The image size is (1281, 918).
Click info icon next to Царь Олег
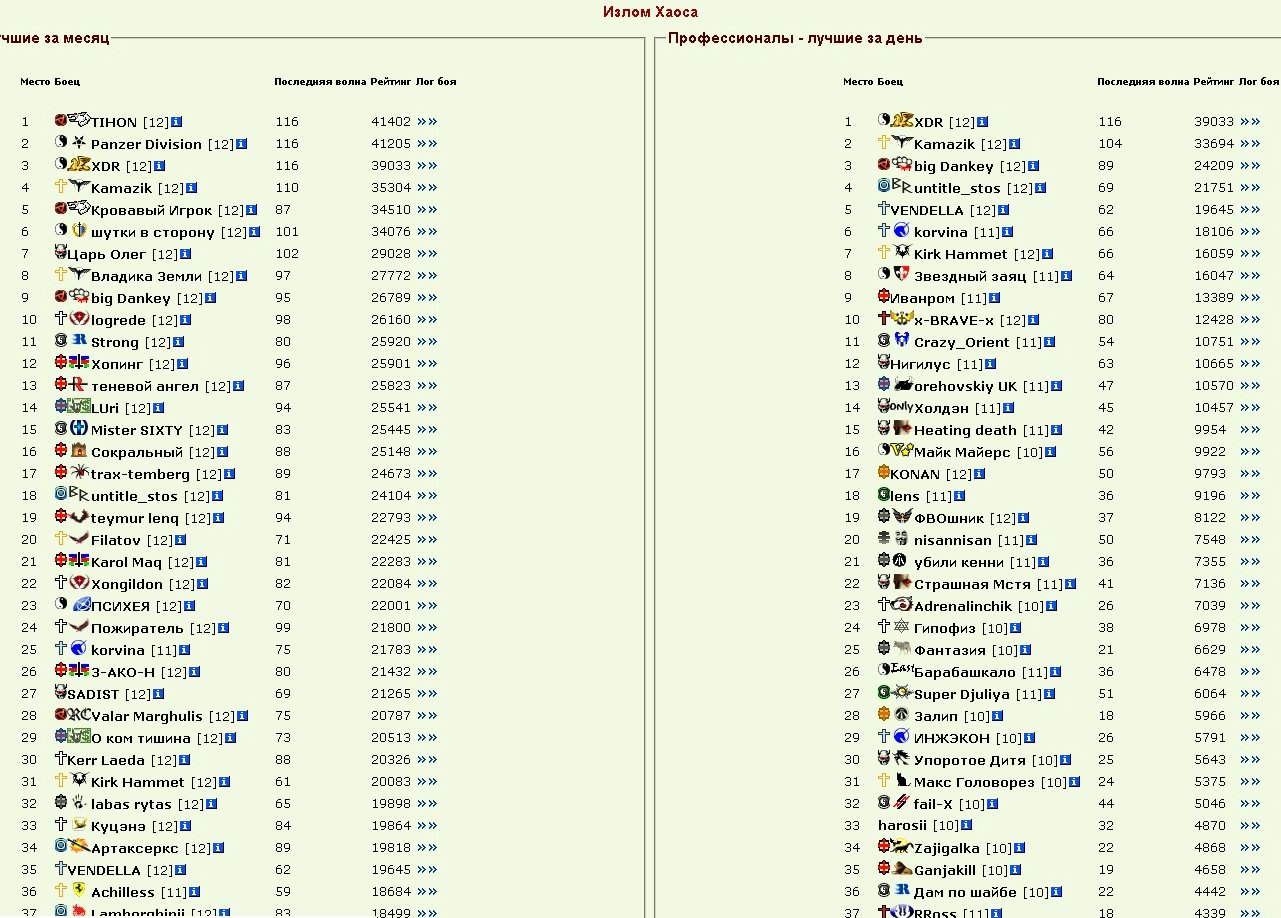[186, 254]
